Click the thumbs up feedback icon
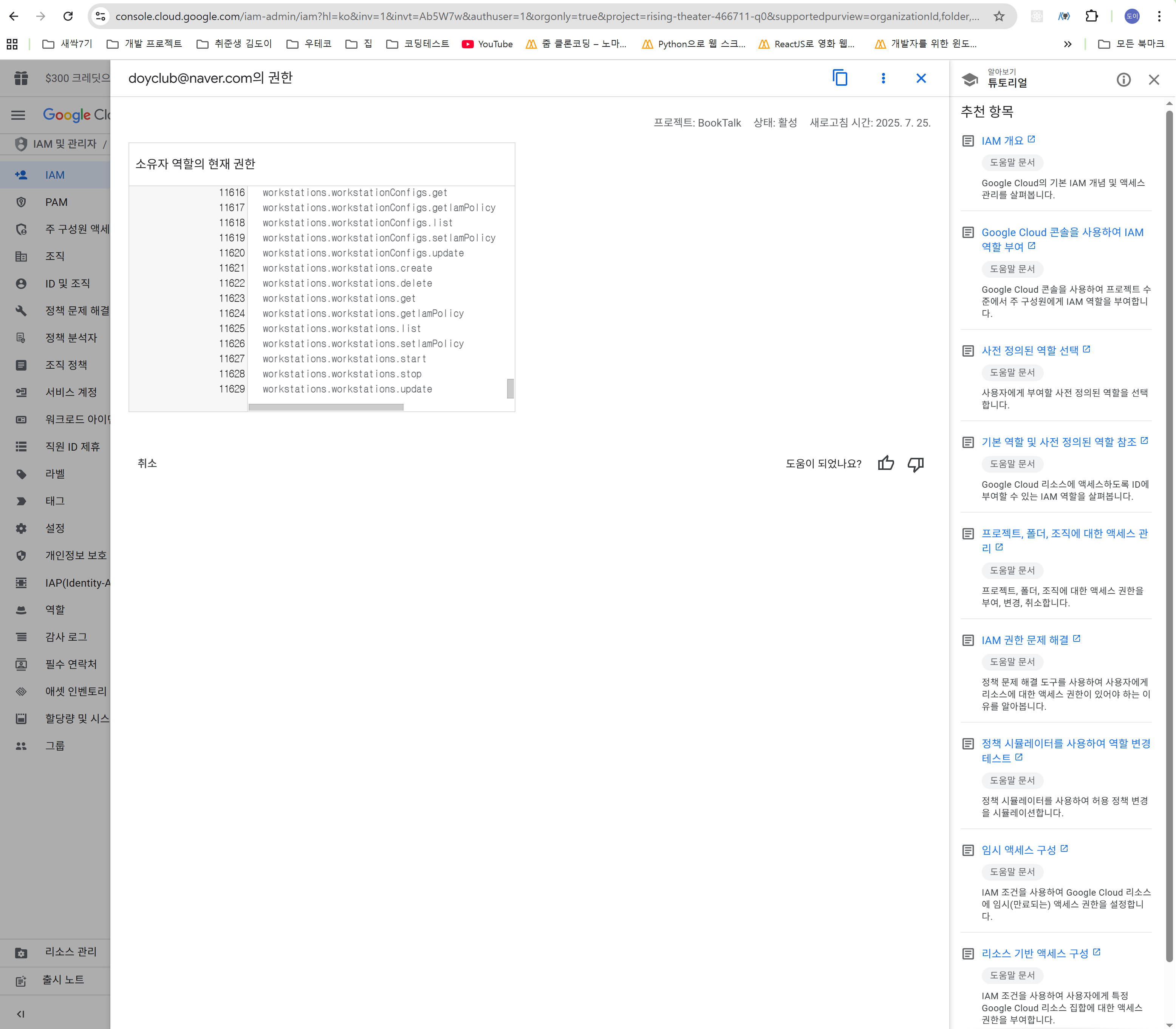The width and height of the screenshot is (1176, 1029). (885, 464)
